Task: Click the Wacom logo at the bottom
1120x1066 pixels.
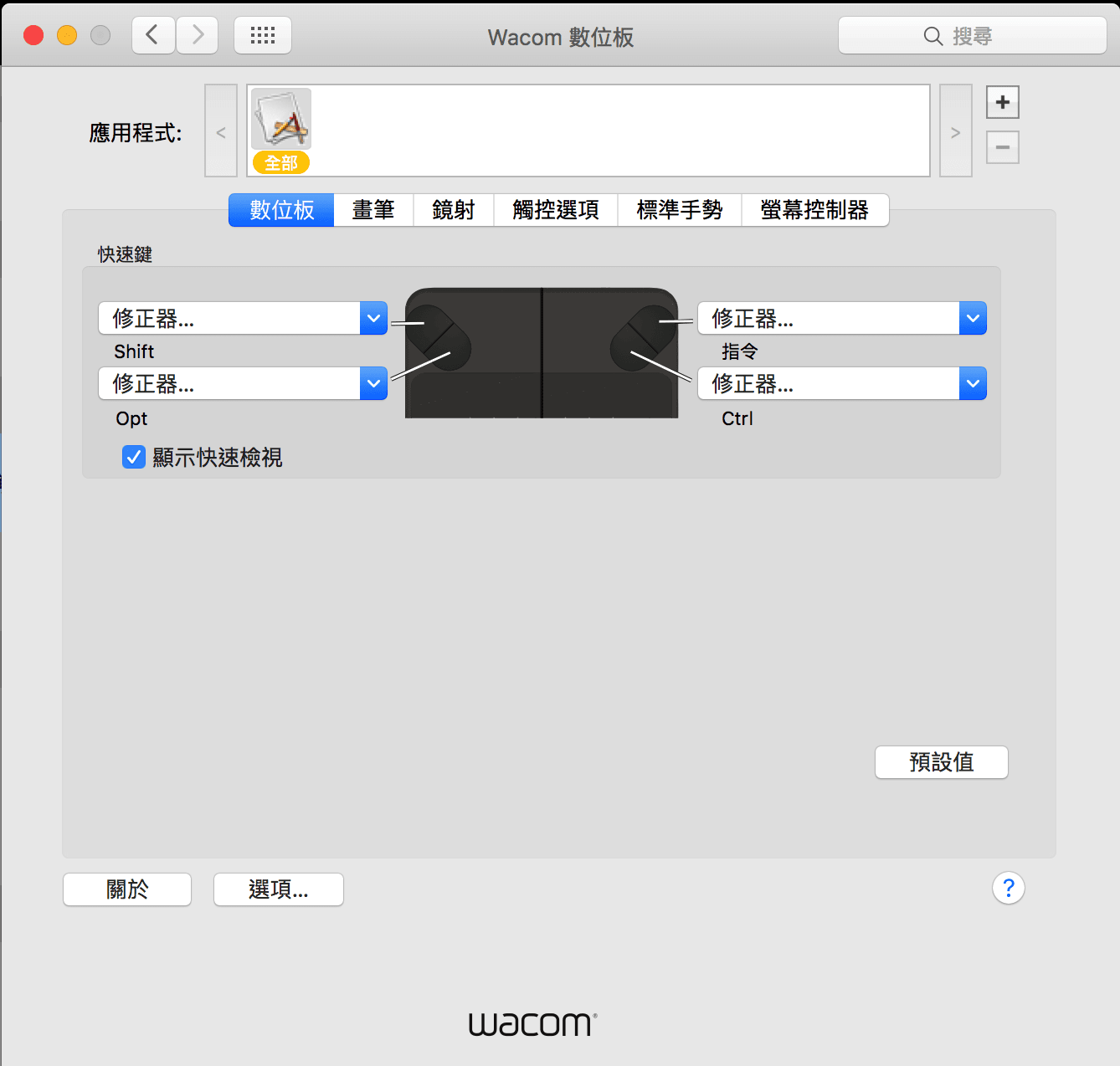Action: pyautogui.click(x=532, y=1024)
